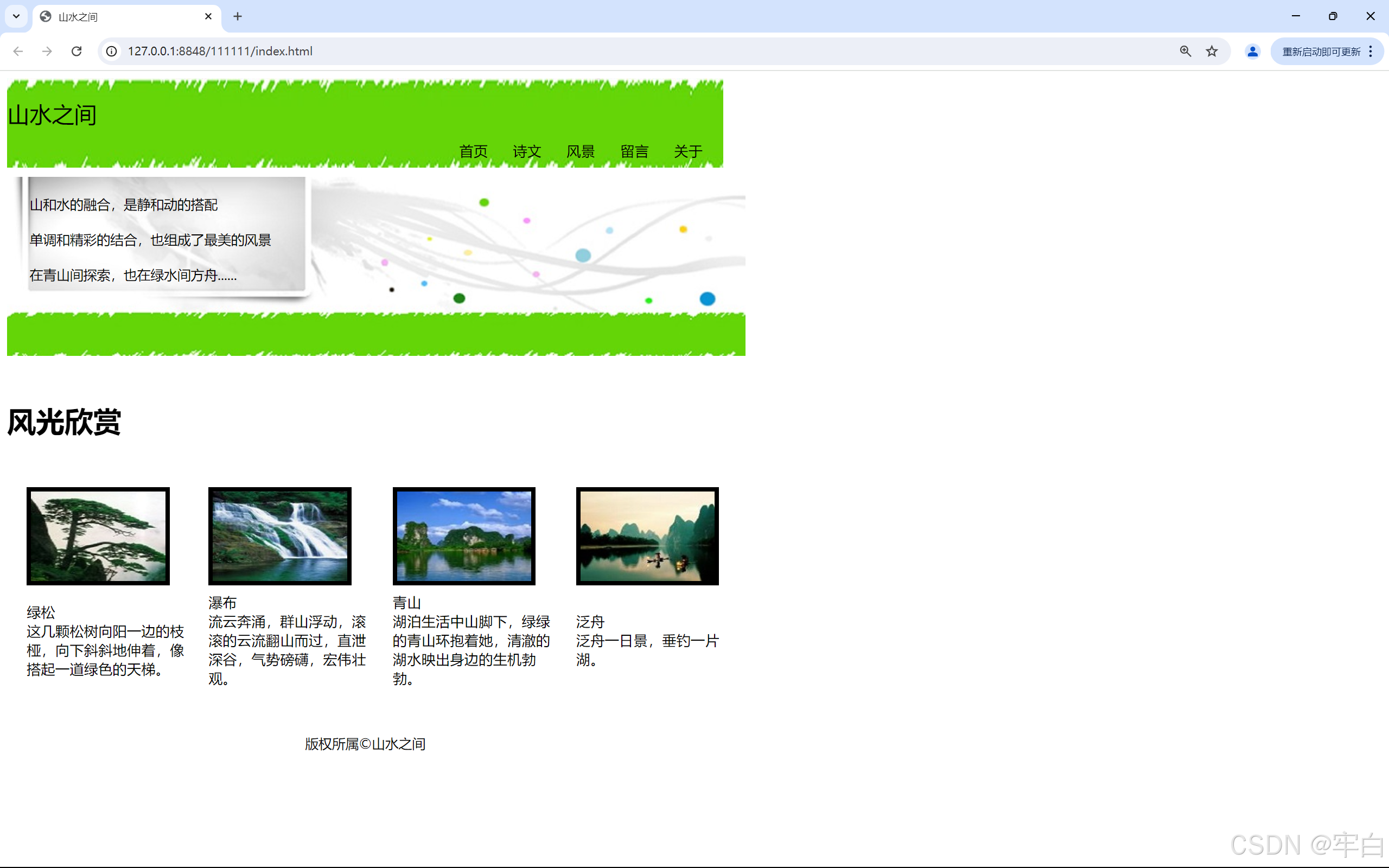This screenshot has height=868, width=1389.
Task: Click the zoom magnifier icon in address bar
Action: tap(1185, 51)
